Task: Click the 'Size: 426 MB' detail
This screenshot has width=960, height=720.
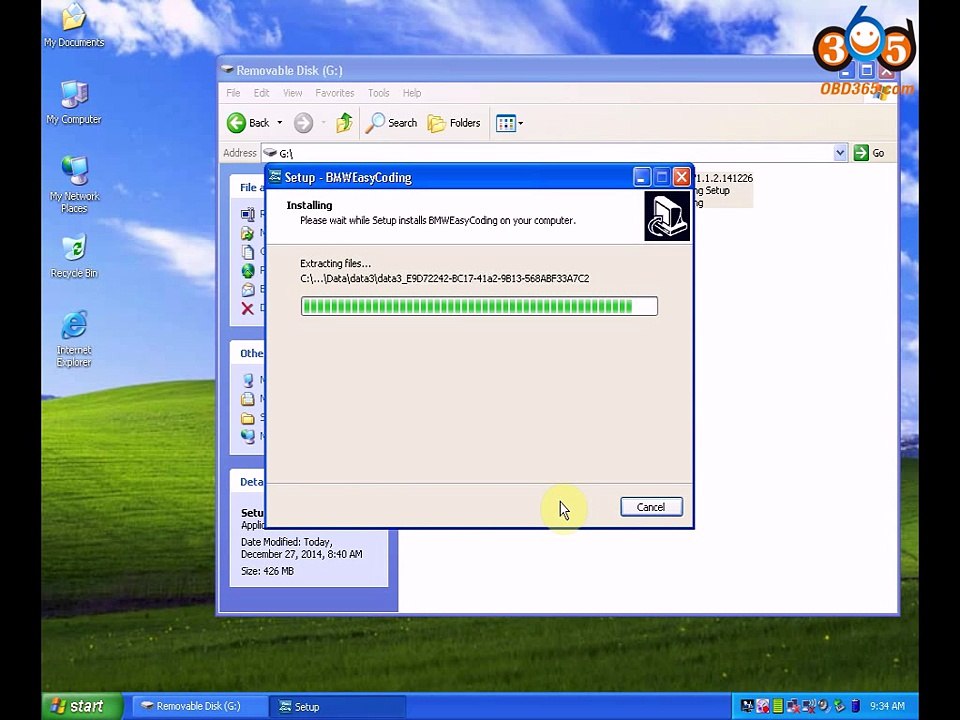Action: [268, 571]
